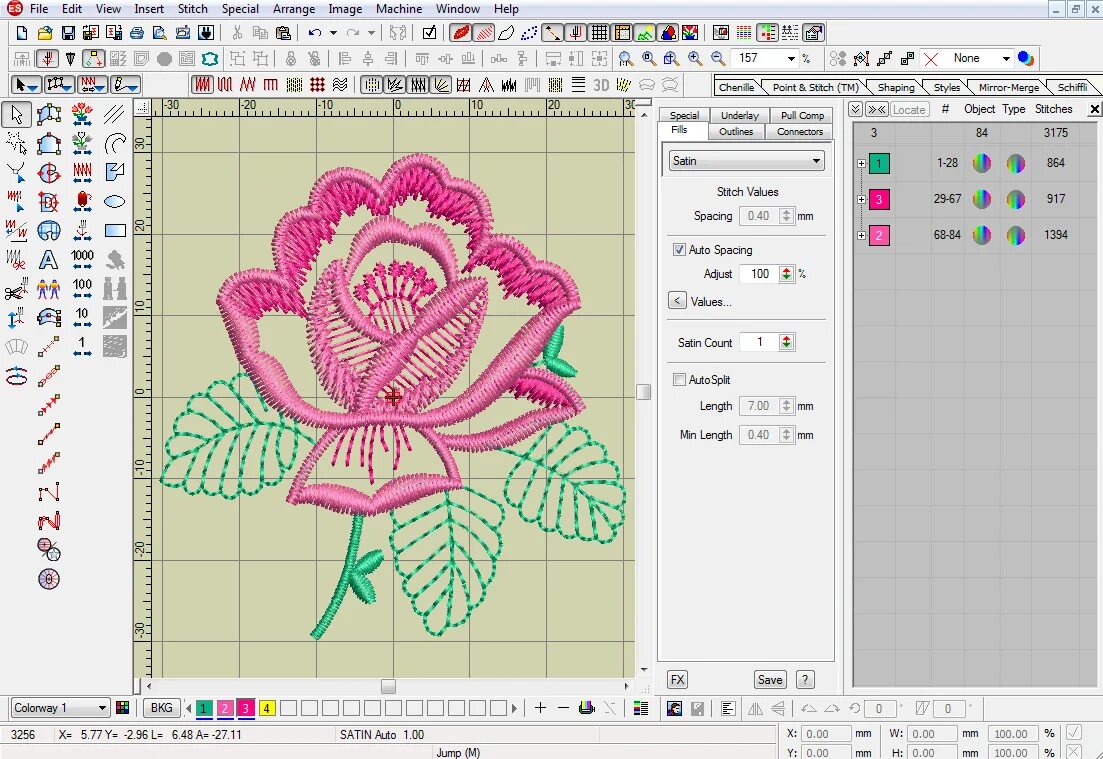Click the 3D stitch effect icon
Screen dimensions: 1103x759
601,85
